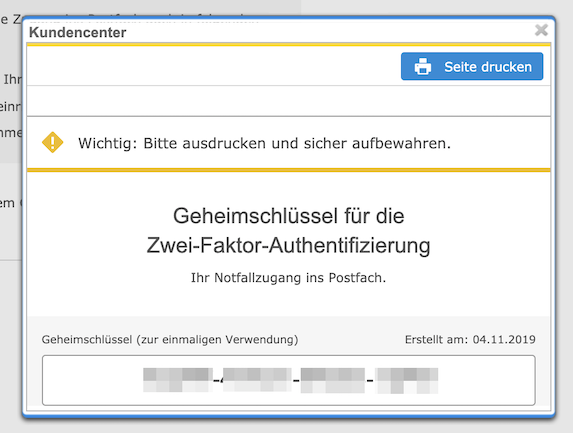573x433 pixels.
Task: Click the Kundencenter dialog title
Action: tap(78, 32)
